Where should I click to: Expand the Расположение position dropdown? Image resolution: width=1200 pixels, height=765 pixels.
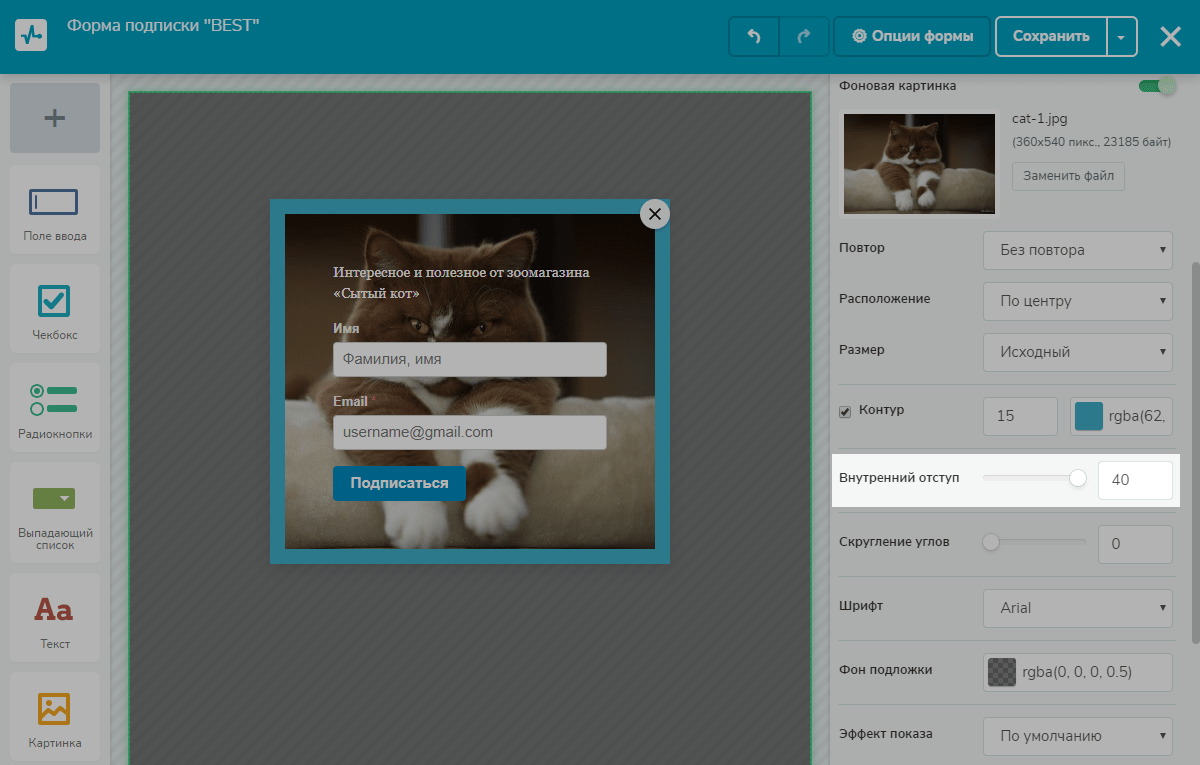pyautogui.click(x=1077, y=301)
